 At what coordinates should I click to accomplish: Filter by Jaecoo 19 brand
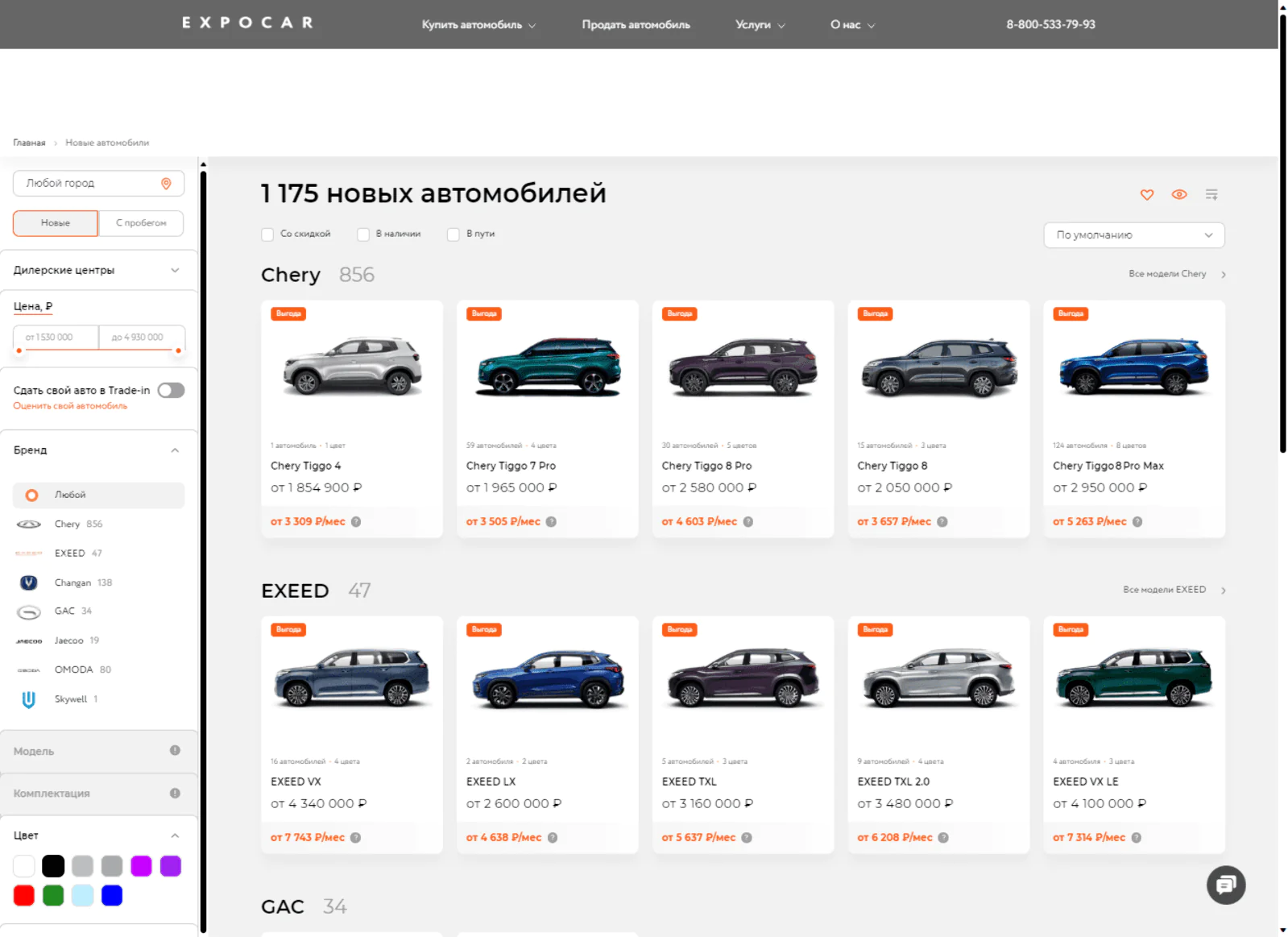point(77,641)
